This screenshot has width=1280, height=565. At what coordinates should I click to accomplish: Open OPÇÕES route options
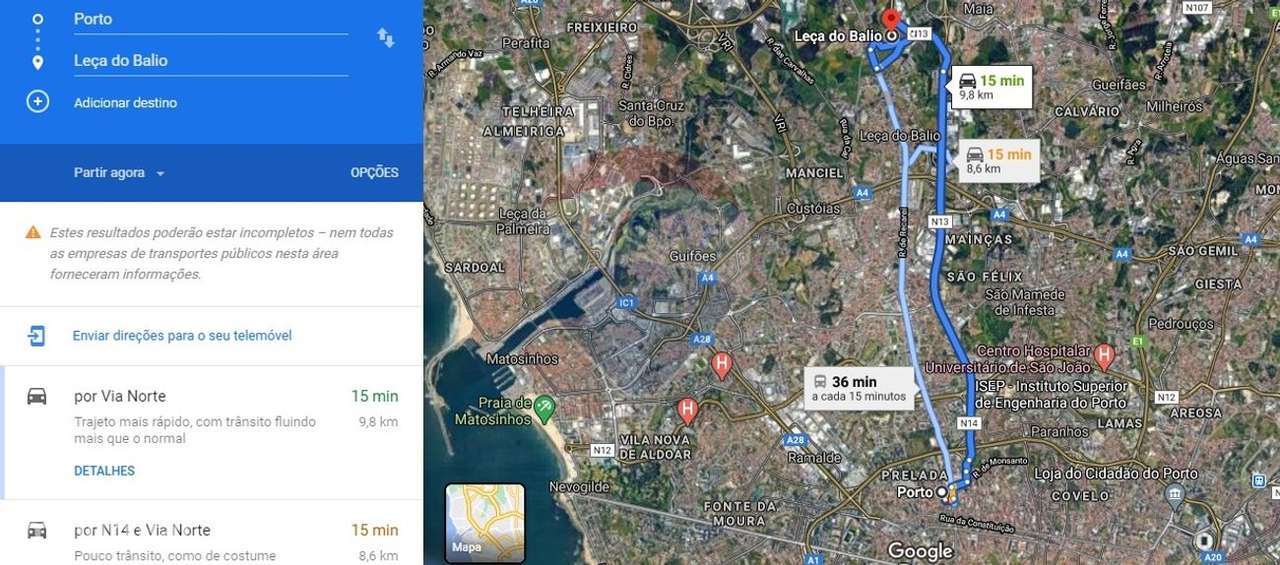click(x=374, y=173)
